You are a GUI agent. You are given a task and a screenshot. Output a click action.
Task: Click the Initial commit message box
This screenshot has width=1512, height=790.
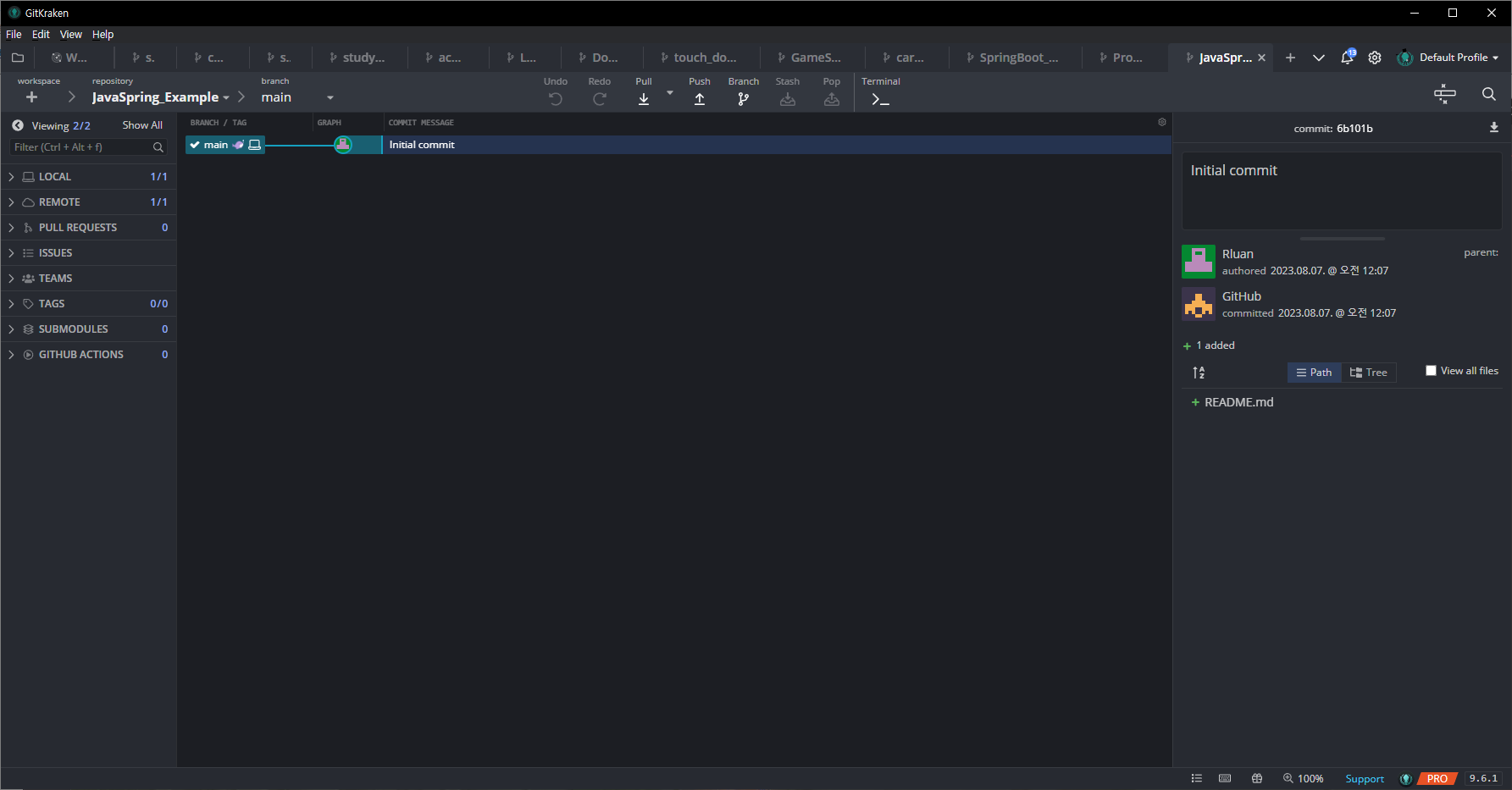(x=1342, y=191)
